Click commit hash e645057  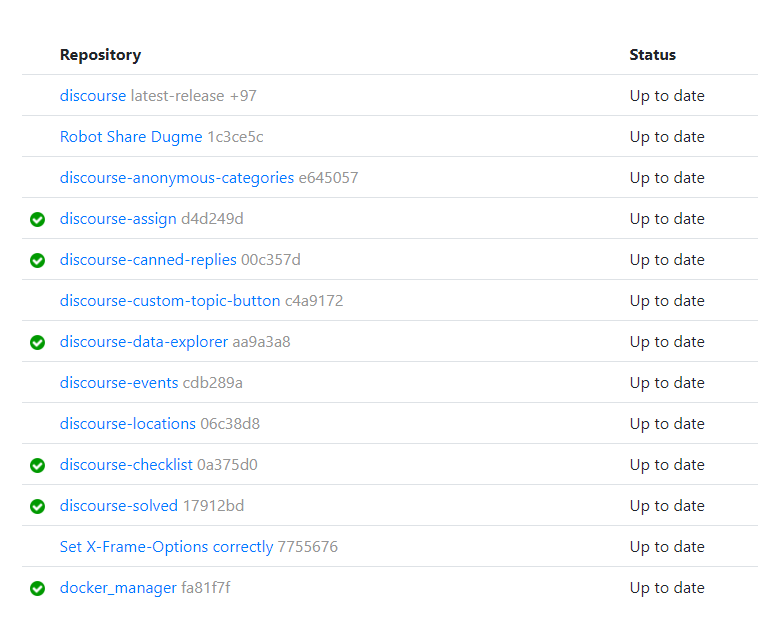[x=328, y=178]
